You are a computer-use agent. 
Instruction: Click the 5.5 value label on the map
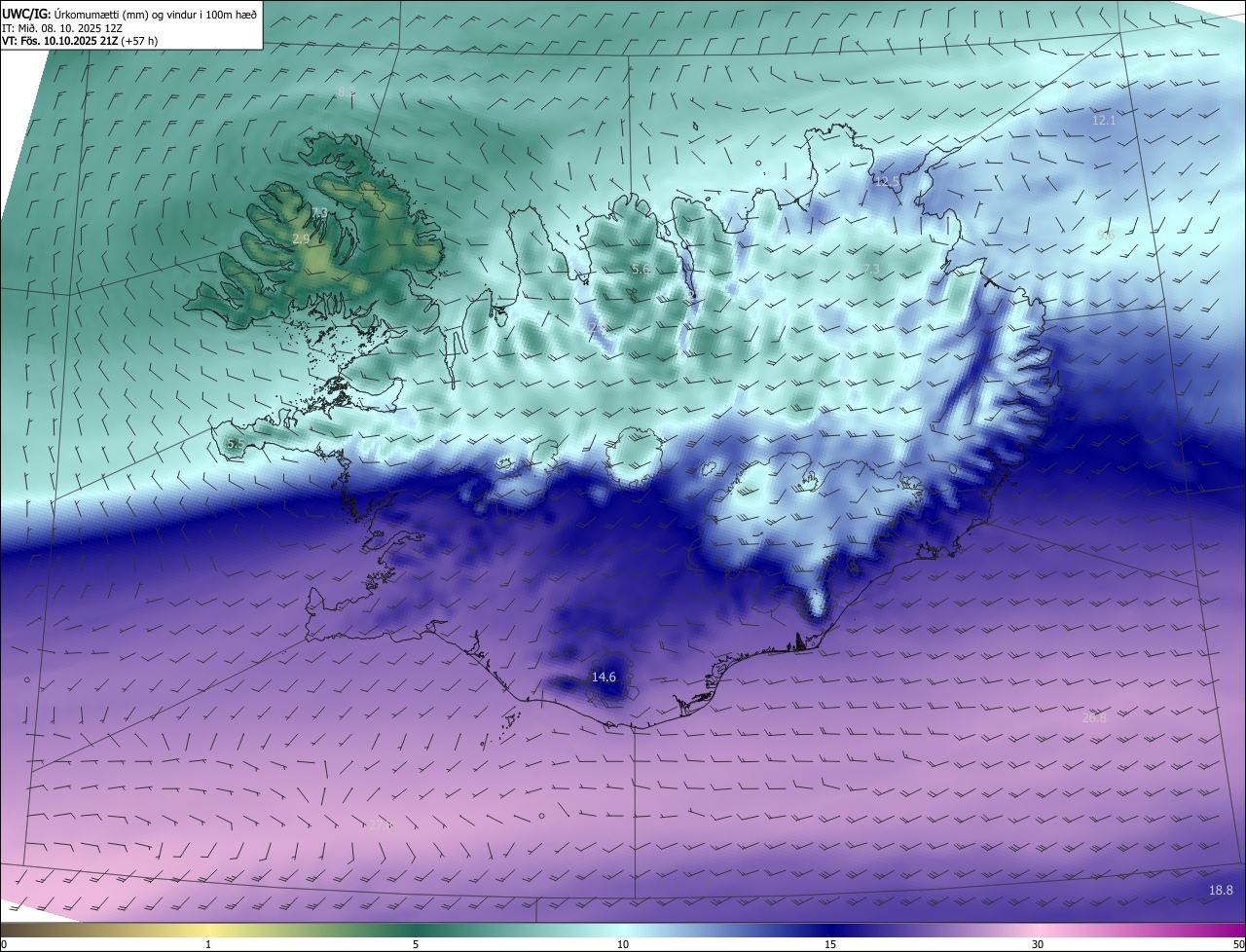pyautogui.click(x=236, y=444)
